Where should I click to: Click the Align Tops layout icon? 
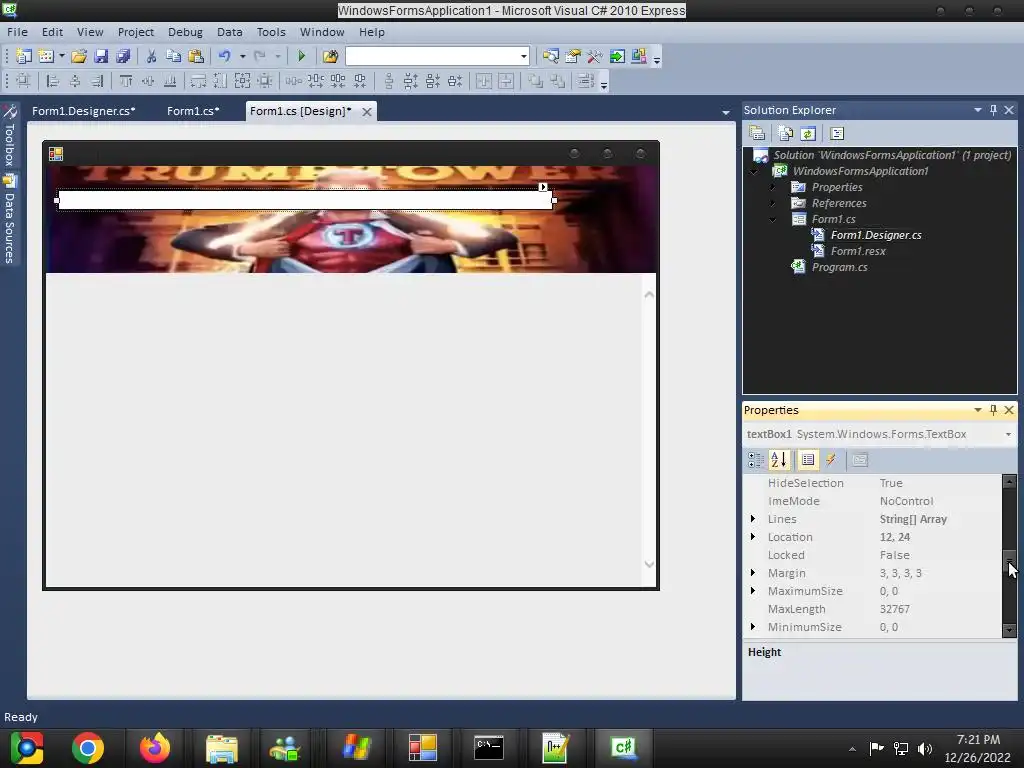pos(126,81)
